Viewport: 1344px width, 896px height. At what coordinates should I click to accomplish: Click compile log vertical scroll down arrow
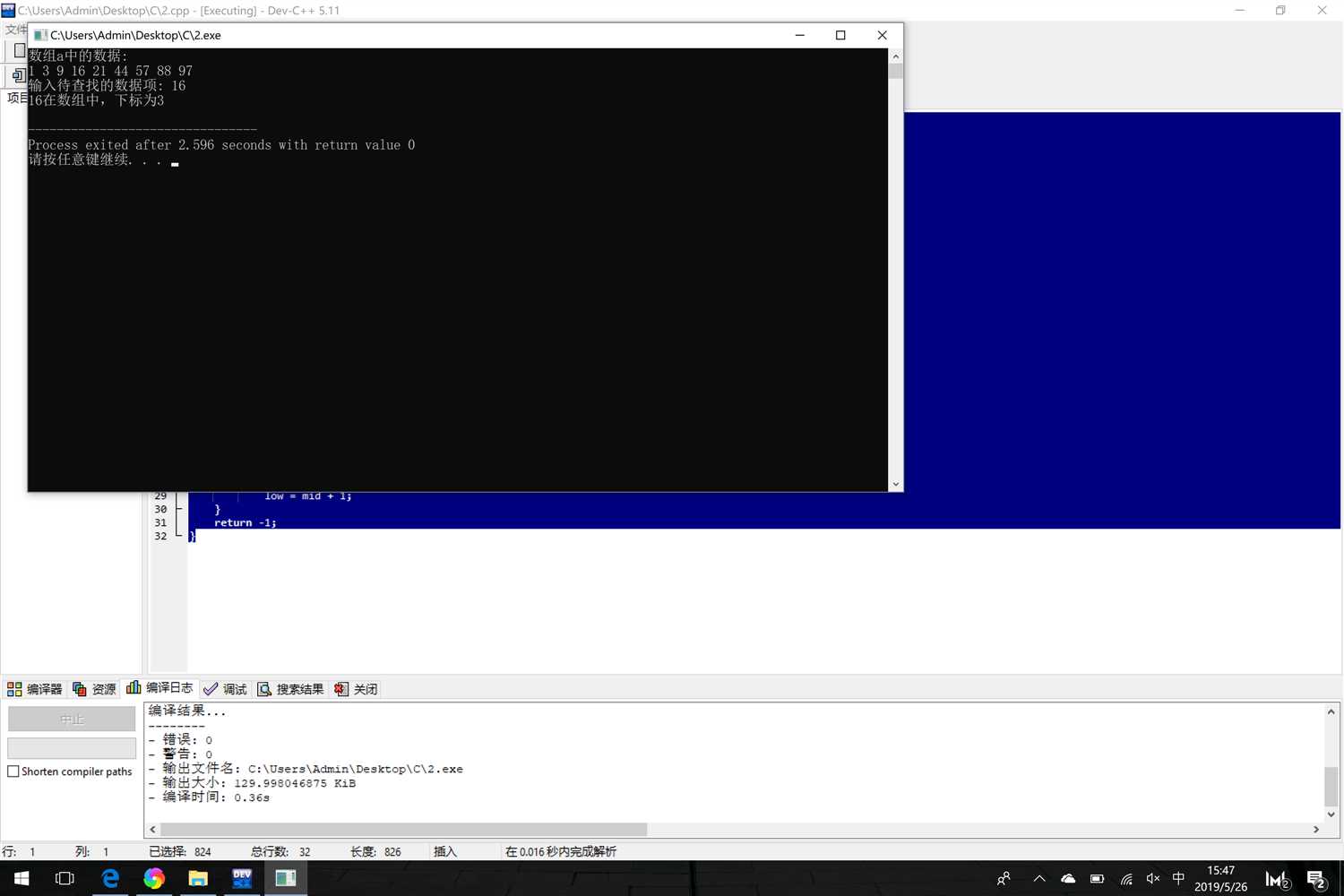1331,814
